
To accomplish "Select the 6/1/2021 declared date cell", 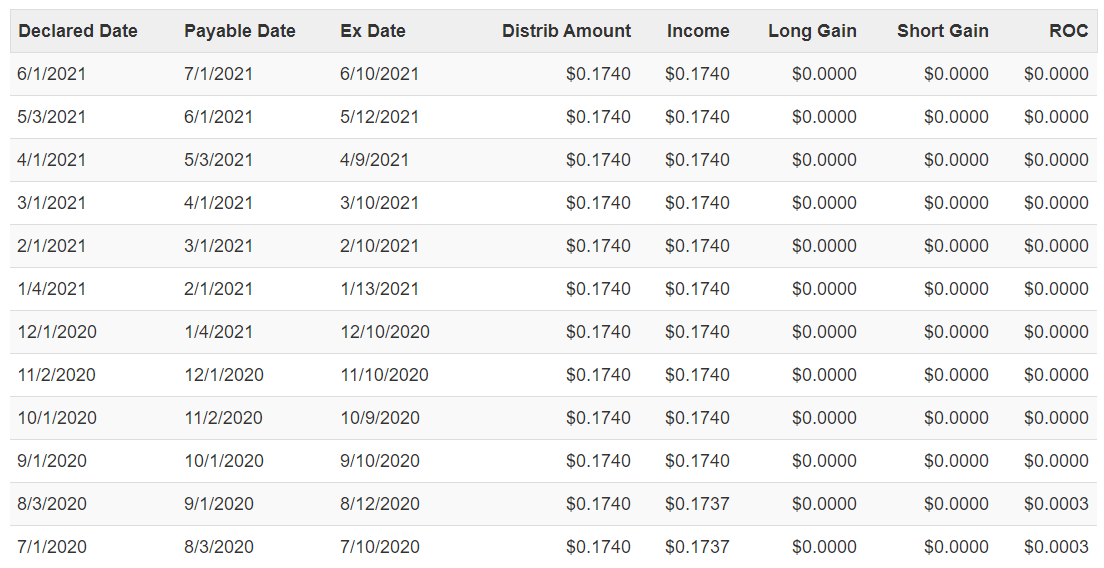I will tap(51, 74).
